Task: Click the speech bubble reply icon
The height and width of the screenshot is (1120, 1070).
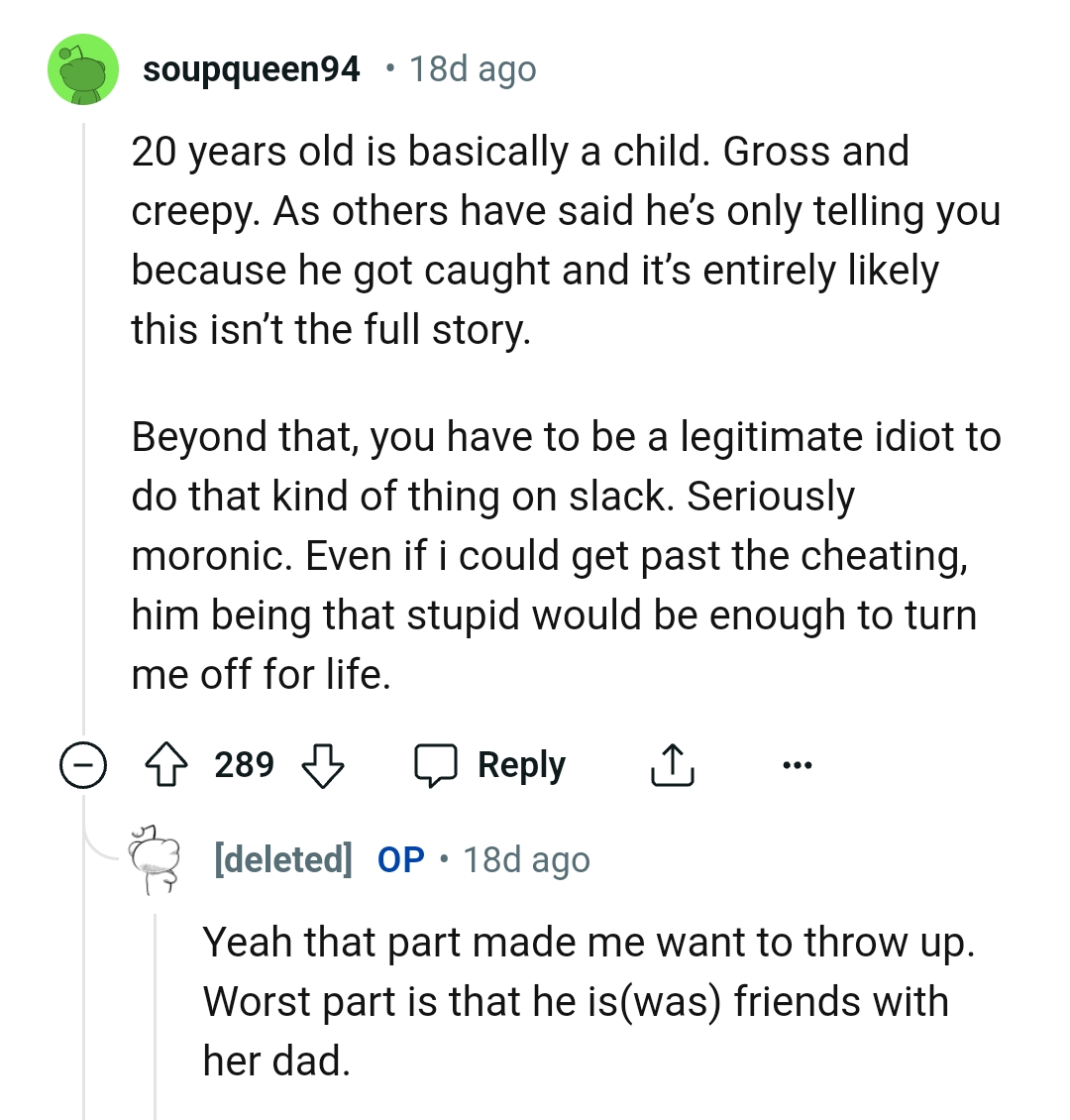Action: (435, 766)
